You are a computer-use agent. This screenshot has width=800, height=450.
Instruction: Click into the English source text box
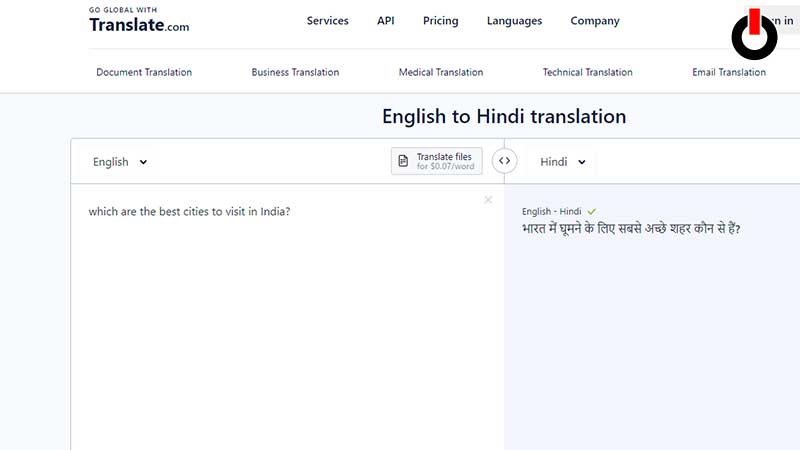coord(287,316)
